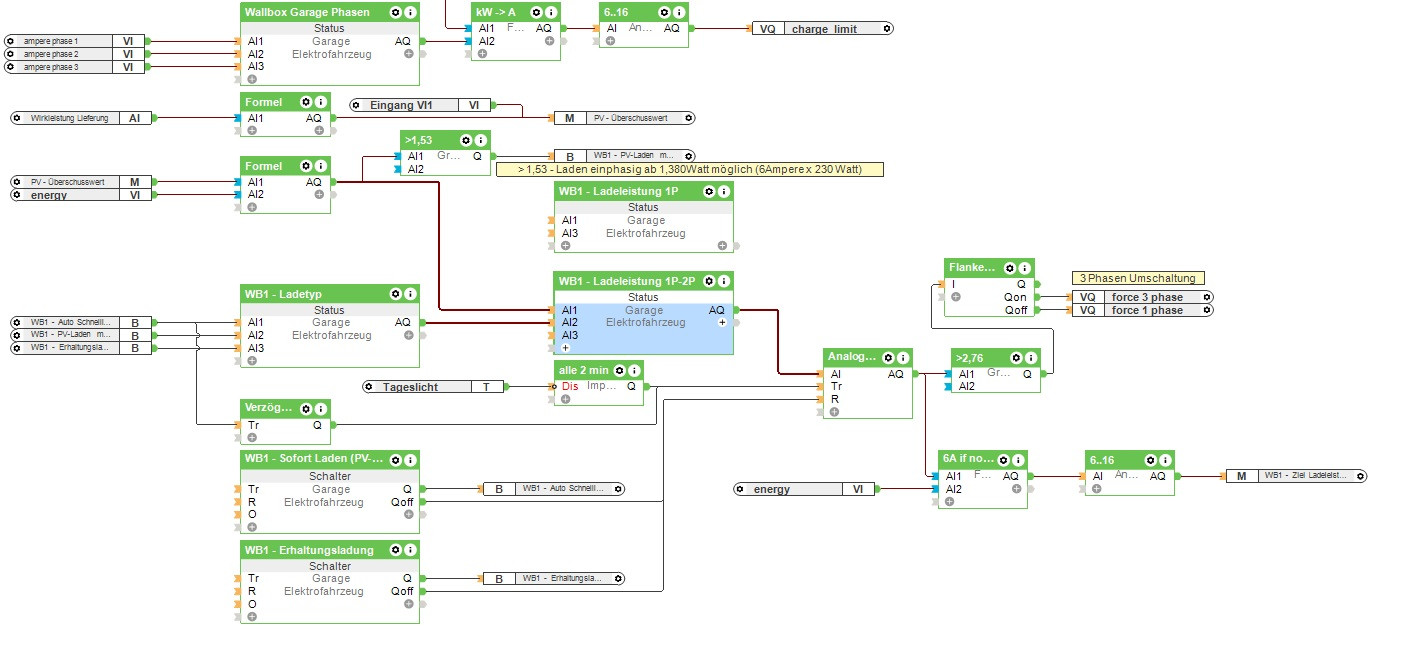Screen dimensions: 1413x664
Task: Show info for 6A if no... block
Action: click(x=1017, y=459)
